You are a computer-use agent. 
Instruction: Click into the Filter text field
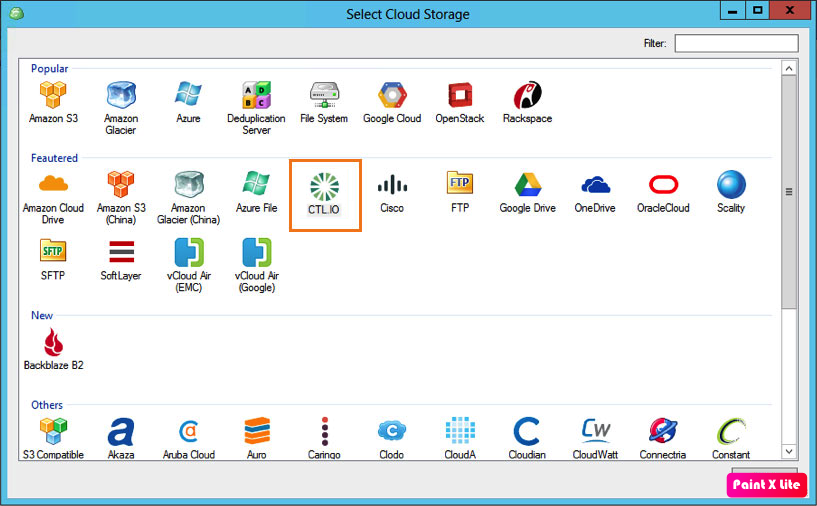tap(736, 43)
